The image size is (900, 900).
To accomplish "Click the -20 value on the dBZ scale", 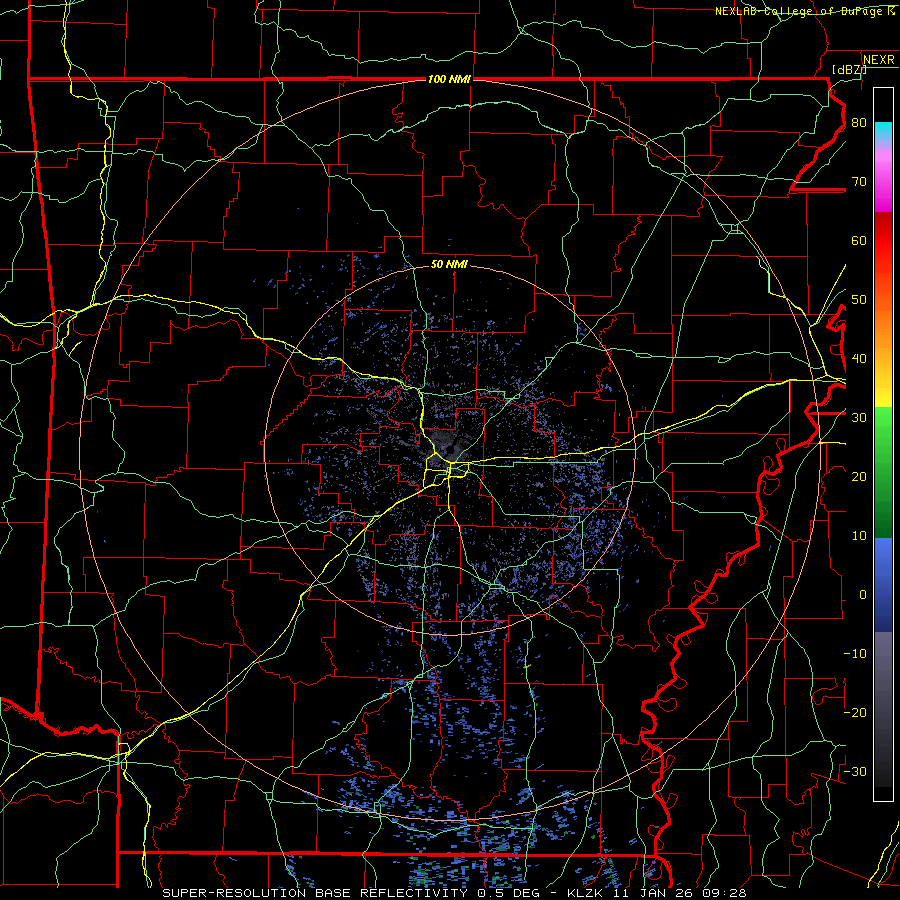I will click(x=855, y=713).
